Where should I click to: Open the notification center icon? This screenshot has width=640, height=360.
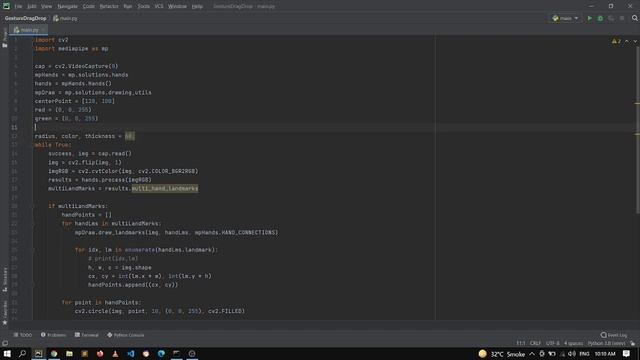click(x=627, y=353)
